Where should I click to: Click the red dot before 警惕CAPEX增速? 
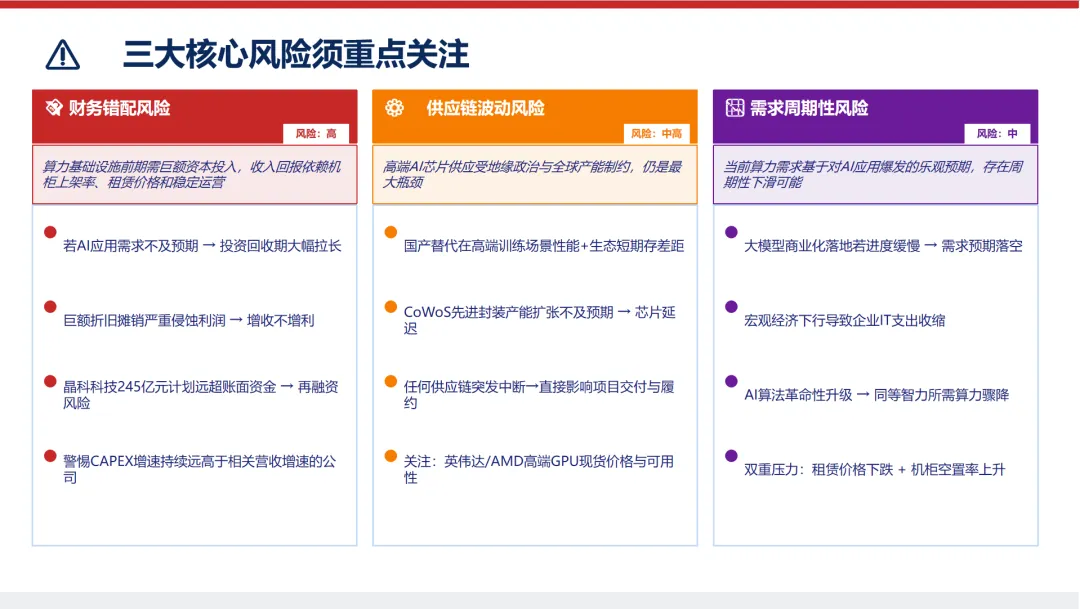tap(50, 455)
